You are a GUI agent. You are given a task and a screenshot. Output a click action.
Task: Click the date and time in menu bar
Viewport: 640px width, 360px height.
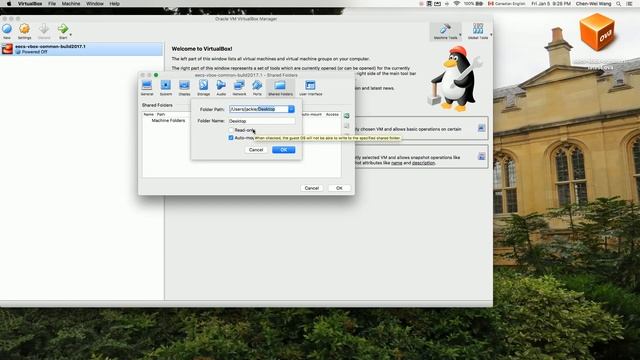point(551,4)
